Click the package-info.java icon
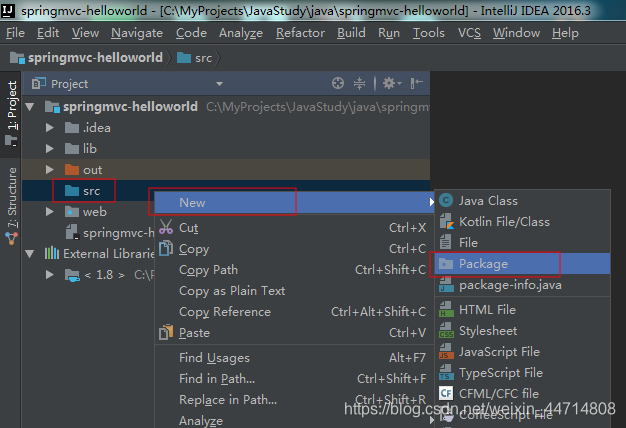626x428 pixels. coord(446,285)
